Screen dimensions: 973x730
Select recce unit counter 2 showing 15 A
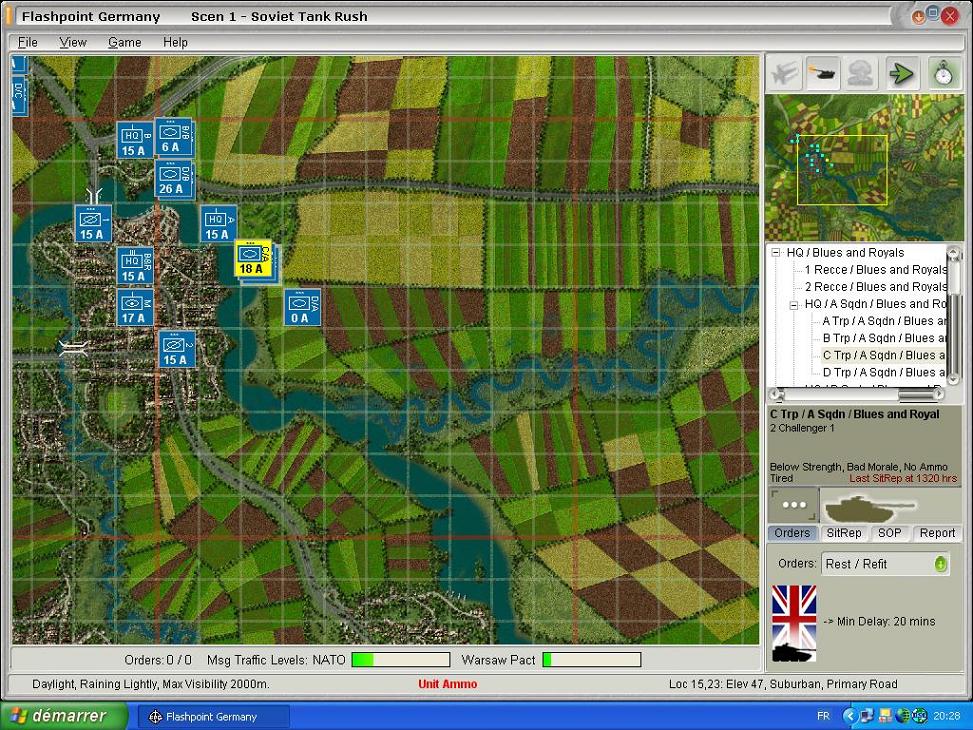[177, 349]
